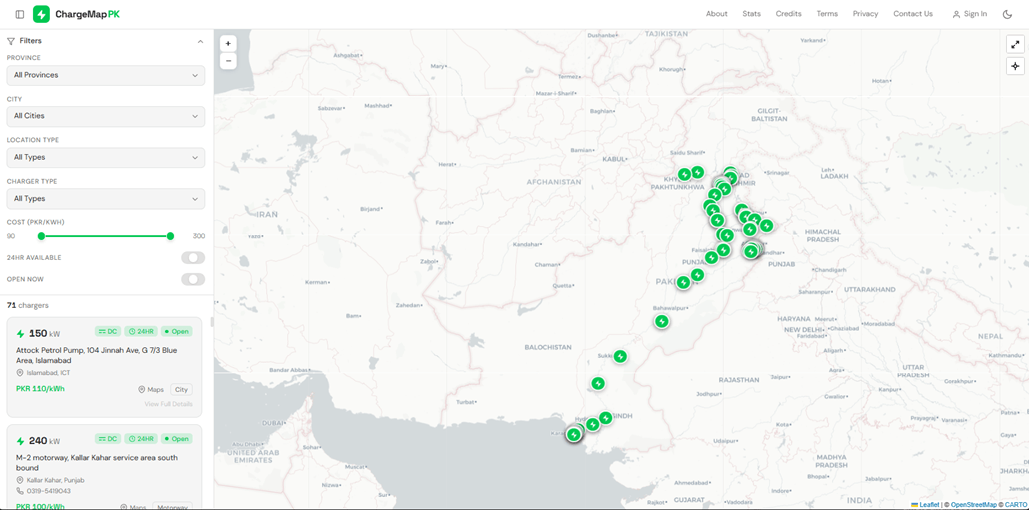The height and width of the screenshot is (510, 1029).
Task: Zoom out on the map
Action: pyautogui.click(x=228, y=61)
